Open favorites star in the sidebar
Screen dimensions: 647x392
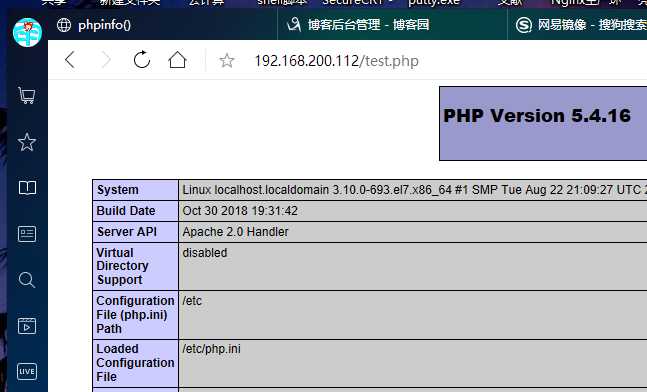click(x=27, y=142)
